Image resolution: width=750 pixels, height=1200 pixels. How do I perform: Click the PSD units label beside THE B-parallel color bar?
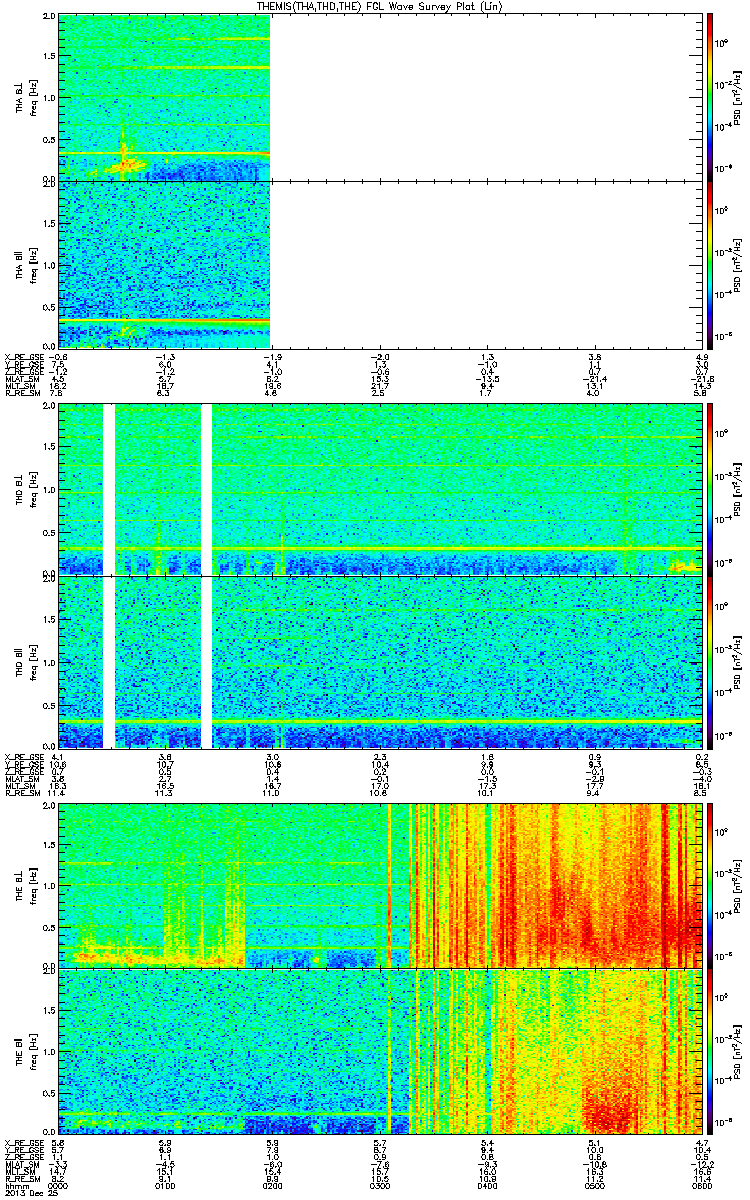coord(739,1051)
